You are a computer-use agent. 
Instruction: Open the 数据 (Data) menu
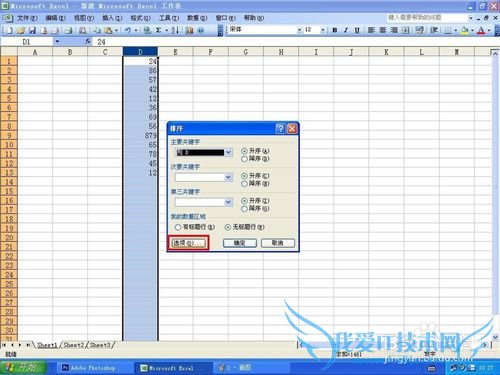point(197,18)
